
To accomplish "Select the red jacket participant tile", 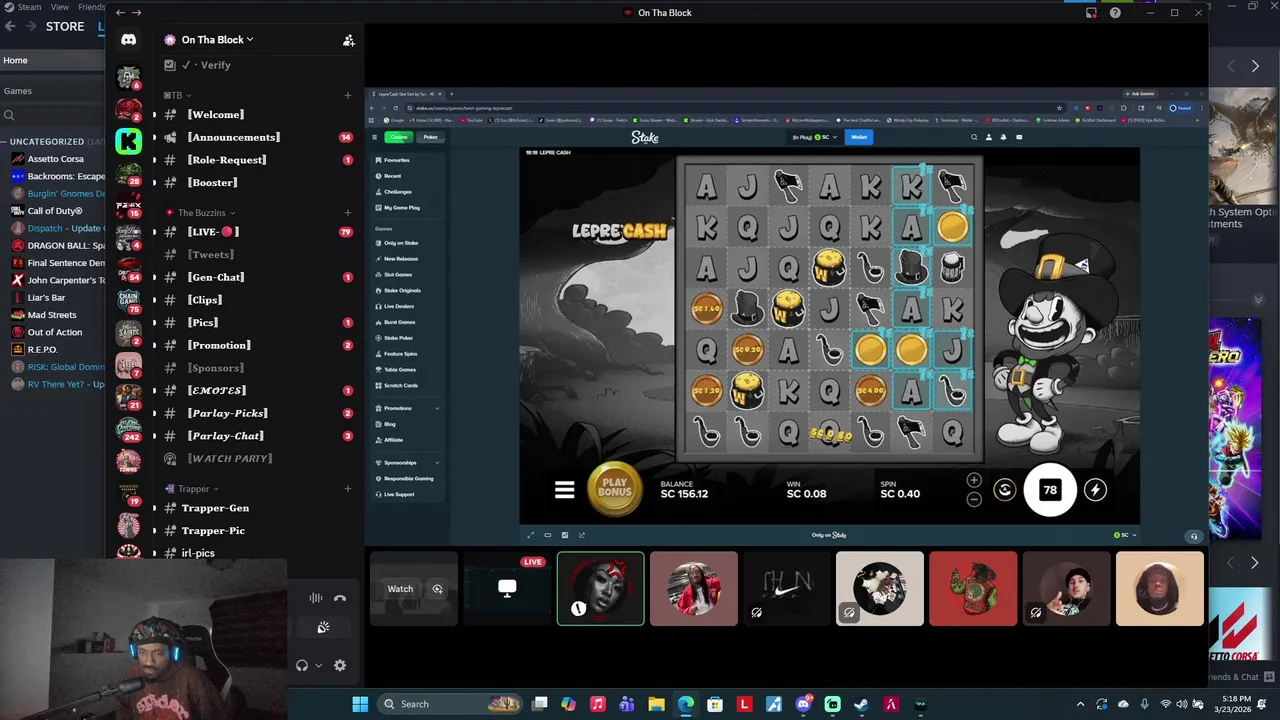I will pyautogui.click(x=973, y=589).
